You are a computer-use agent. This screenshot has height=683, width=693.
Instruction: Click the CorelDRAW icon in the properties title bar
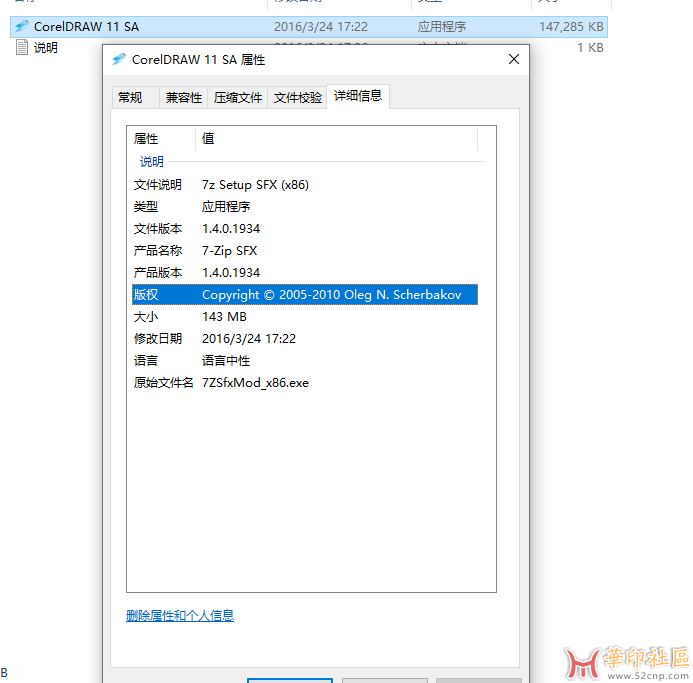pos(118,59)
